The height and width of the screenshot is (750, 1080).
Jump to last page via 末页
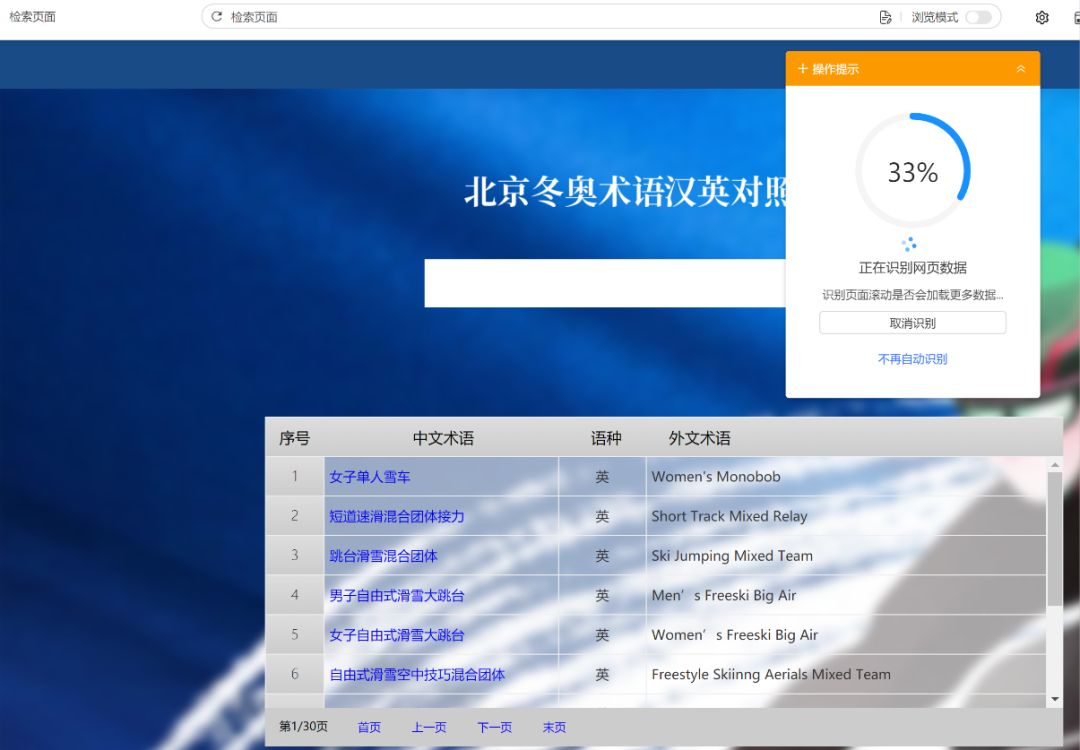554,728
